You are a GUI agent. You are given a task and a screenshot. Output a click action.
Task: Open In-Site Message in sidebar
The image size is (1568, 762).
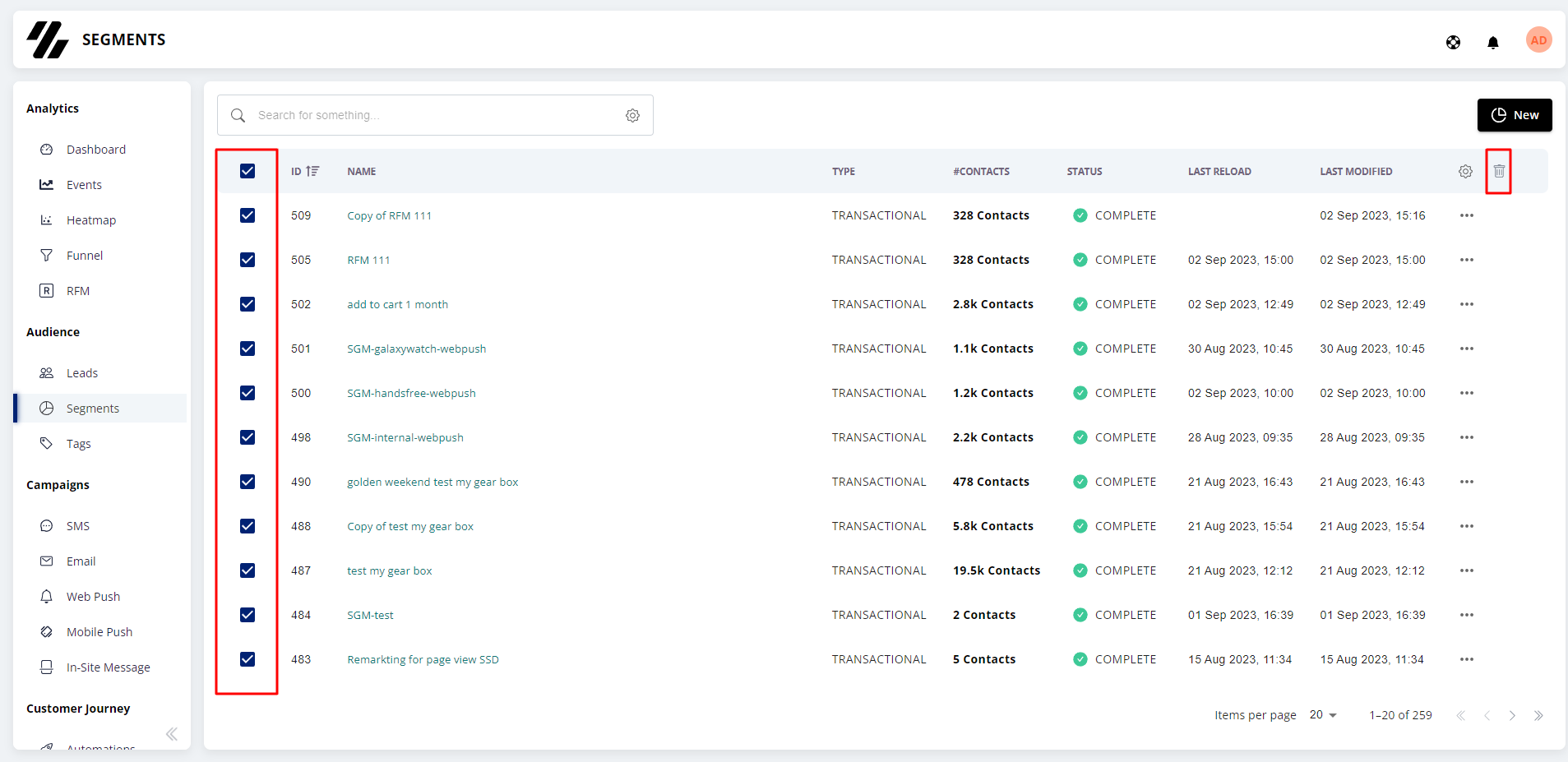click(109, 667)
